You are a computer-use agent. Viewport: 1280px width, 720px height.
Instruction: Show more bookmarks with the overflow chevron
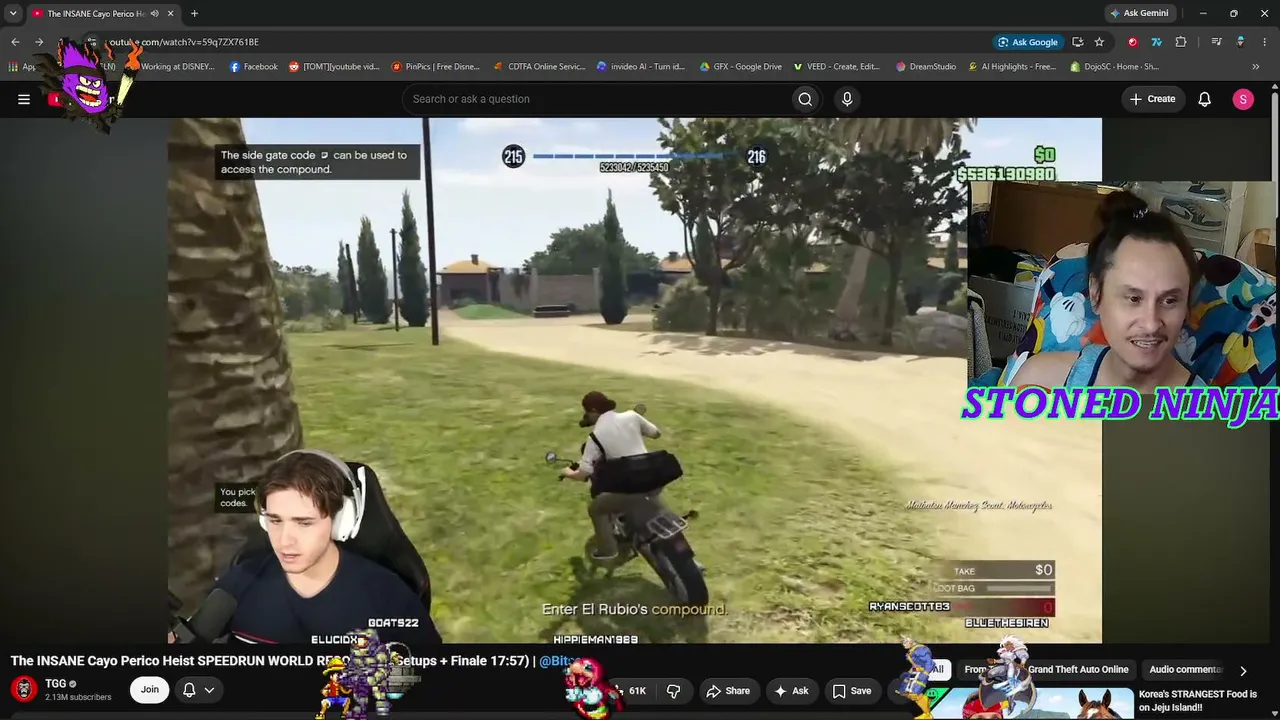click(1256, 67)
